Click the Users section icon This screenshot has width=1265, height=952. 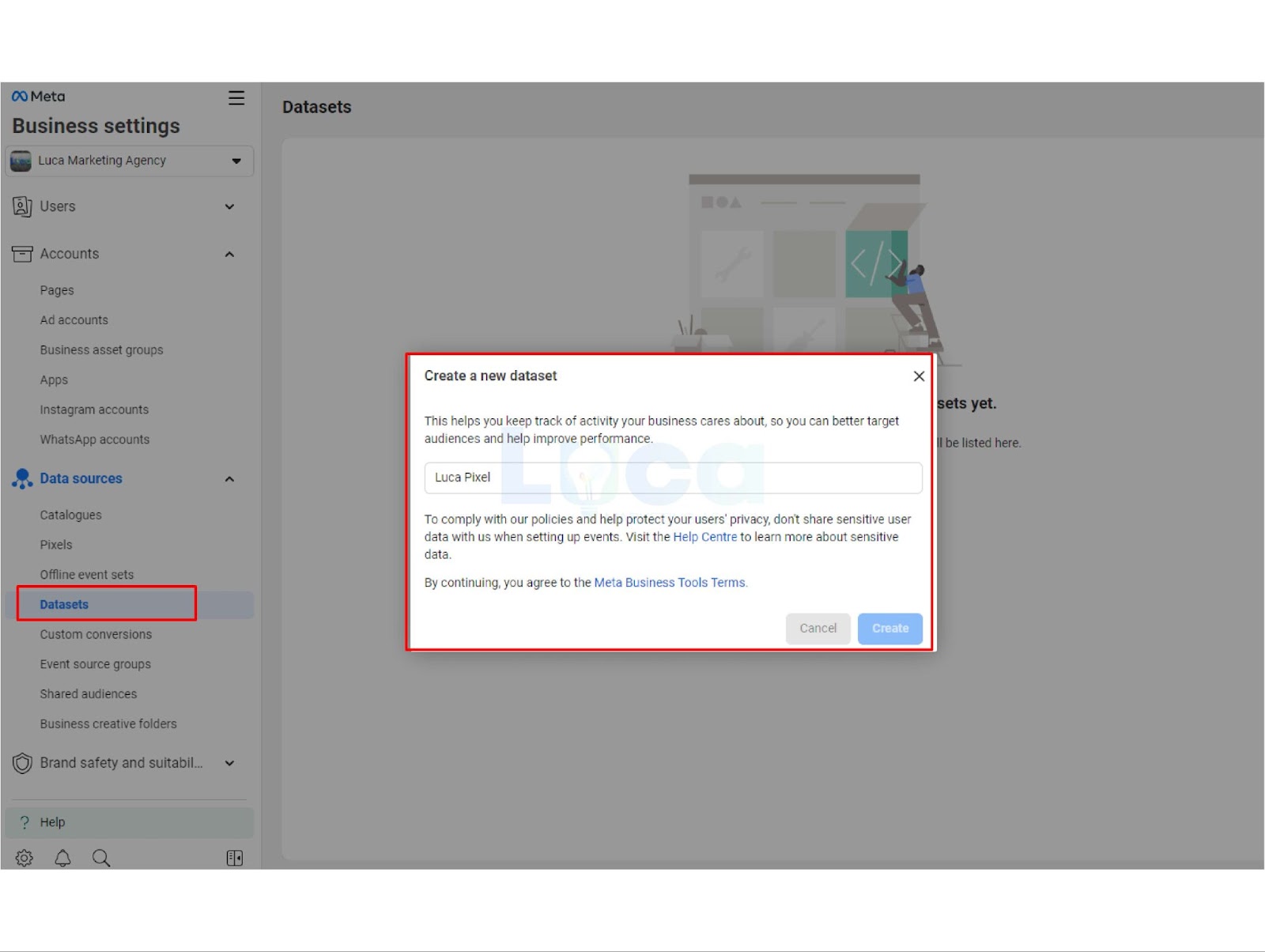pos(22,206)
